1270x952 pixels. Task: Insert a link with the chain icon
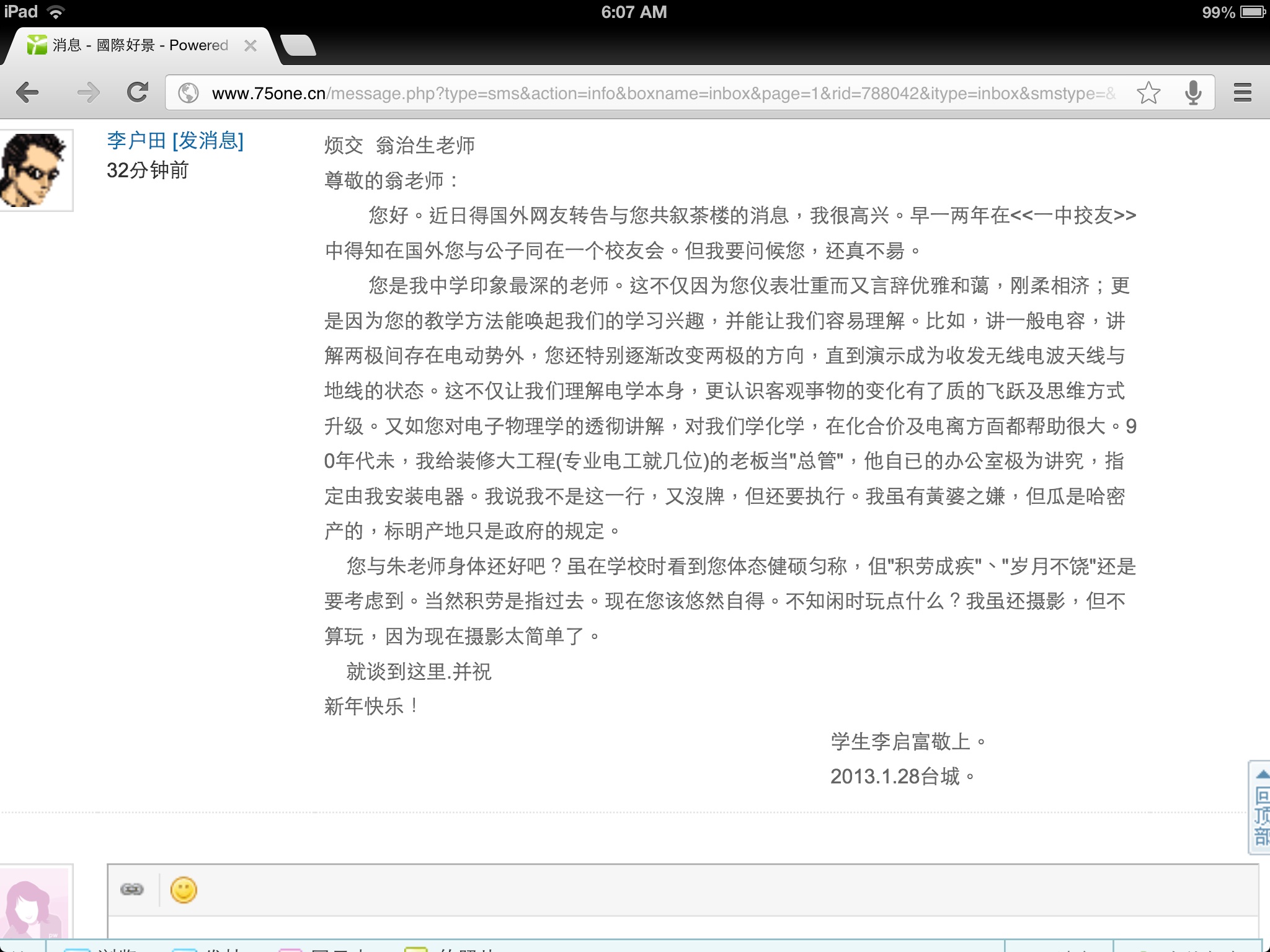(x=131, y=890)
